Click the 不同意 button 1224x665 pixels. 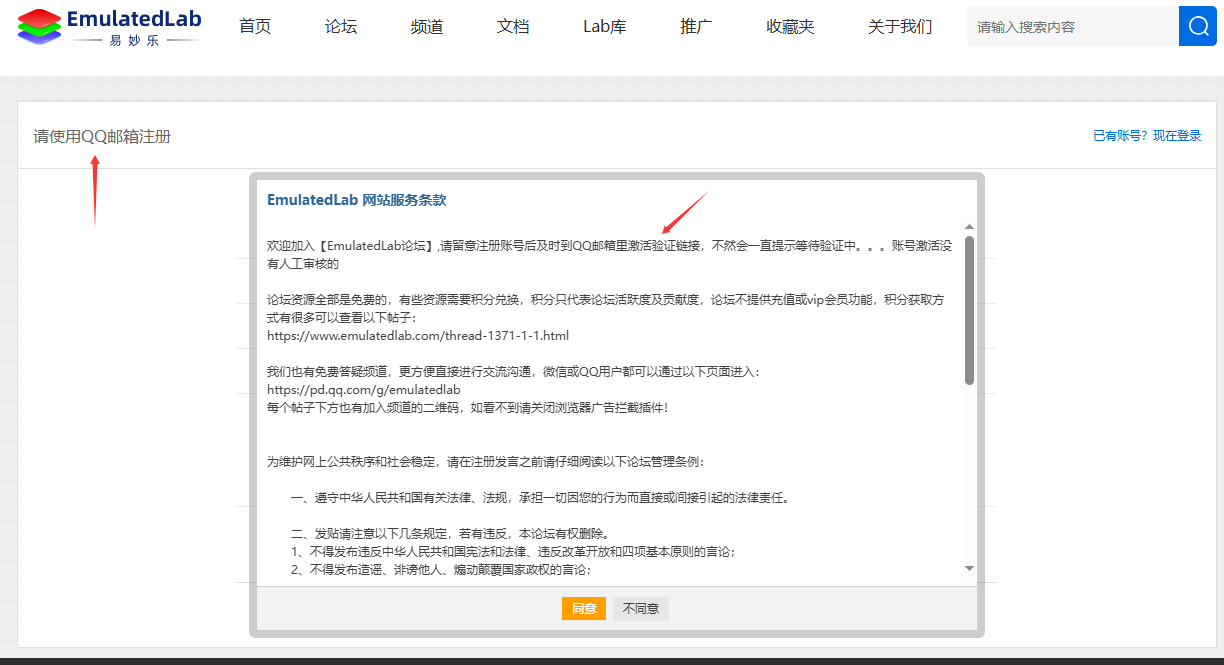point(641,608)
